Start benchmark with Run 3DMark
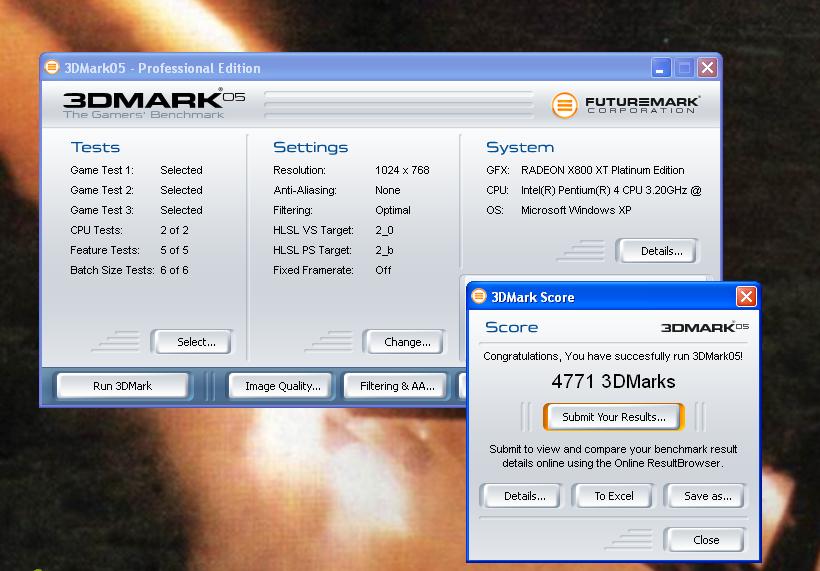 (122, 386)
